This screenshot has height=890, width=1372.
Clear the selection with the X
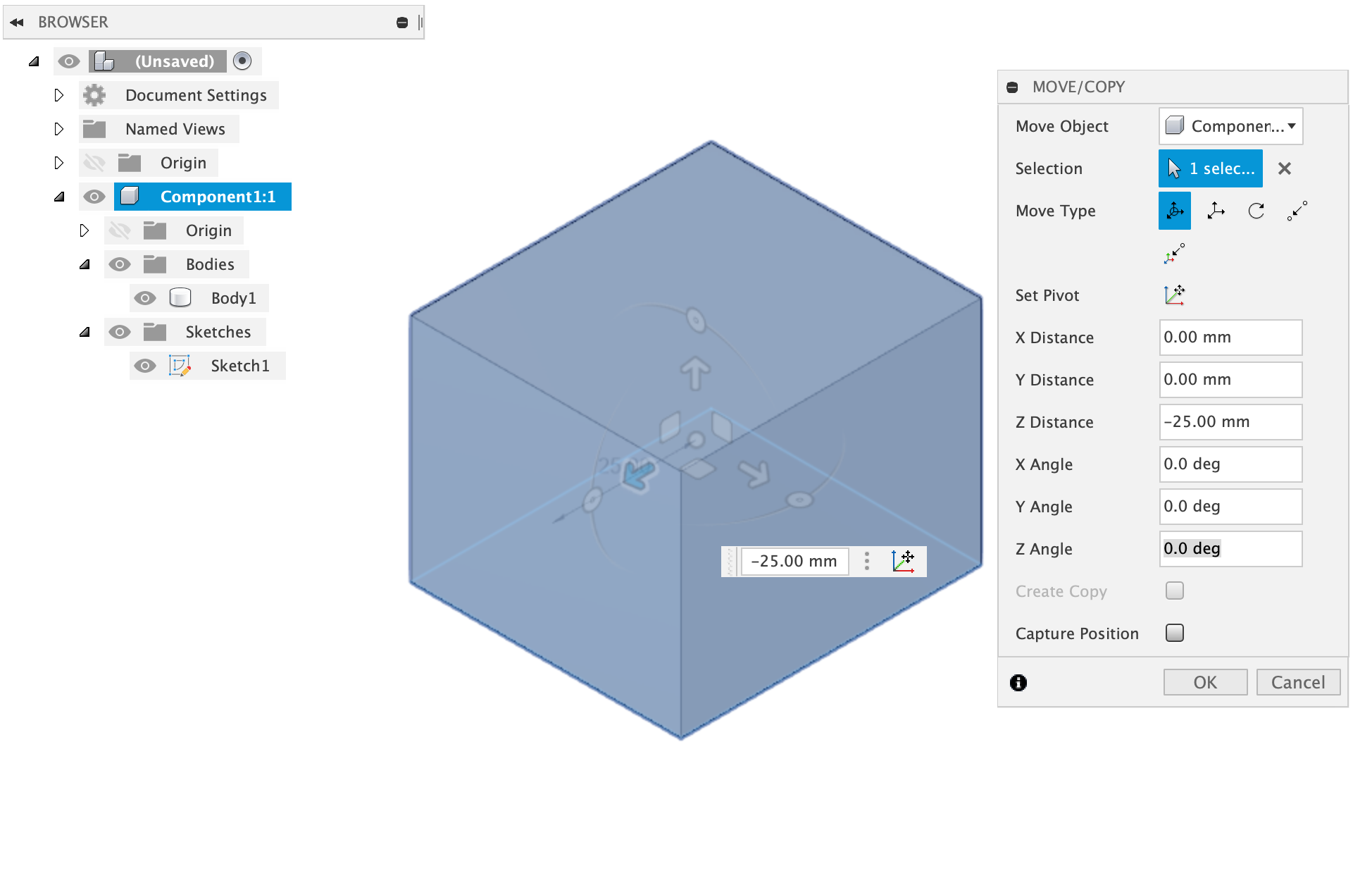tap(1285, 168)
